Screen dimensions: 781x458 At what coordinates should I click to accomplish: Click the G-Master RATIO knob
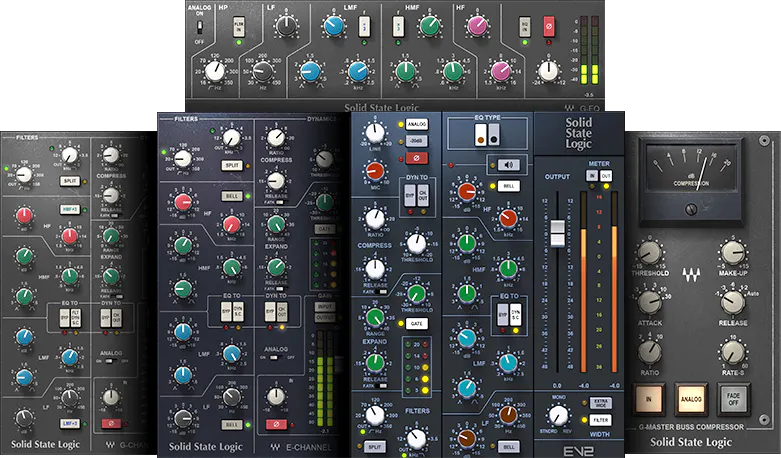click(x=650, y=352)
